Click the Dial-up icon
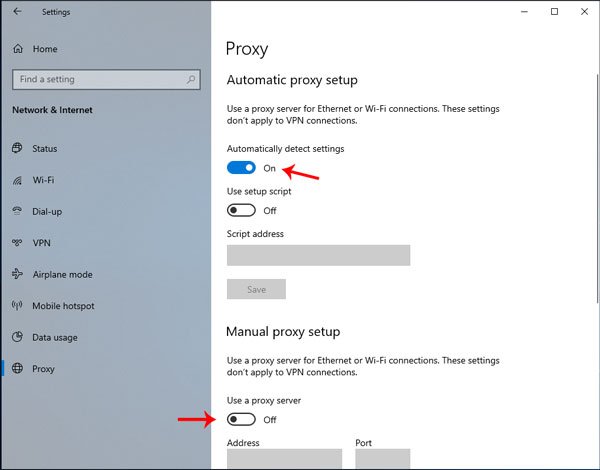 click(17, 211)
